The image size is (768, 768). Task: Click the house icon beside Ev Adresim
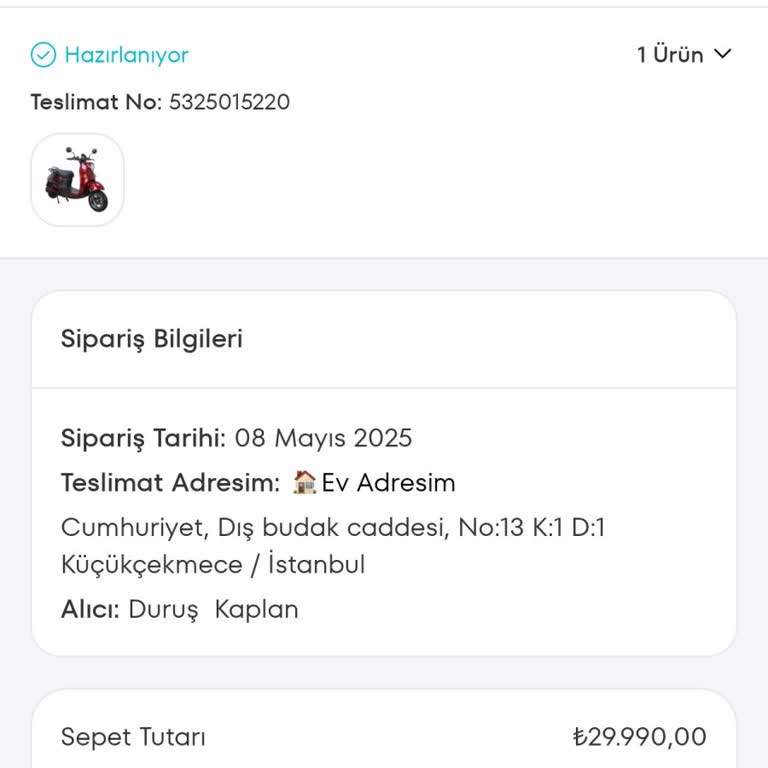point(304,483)
